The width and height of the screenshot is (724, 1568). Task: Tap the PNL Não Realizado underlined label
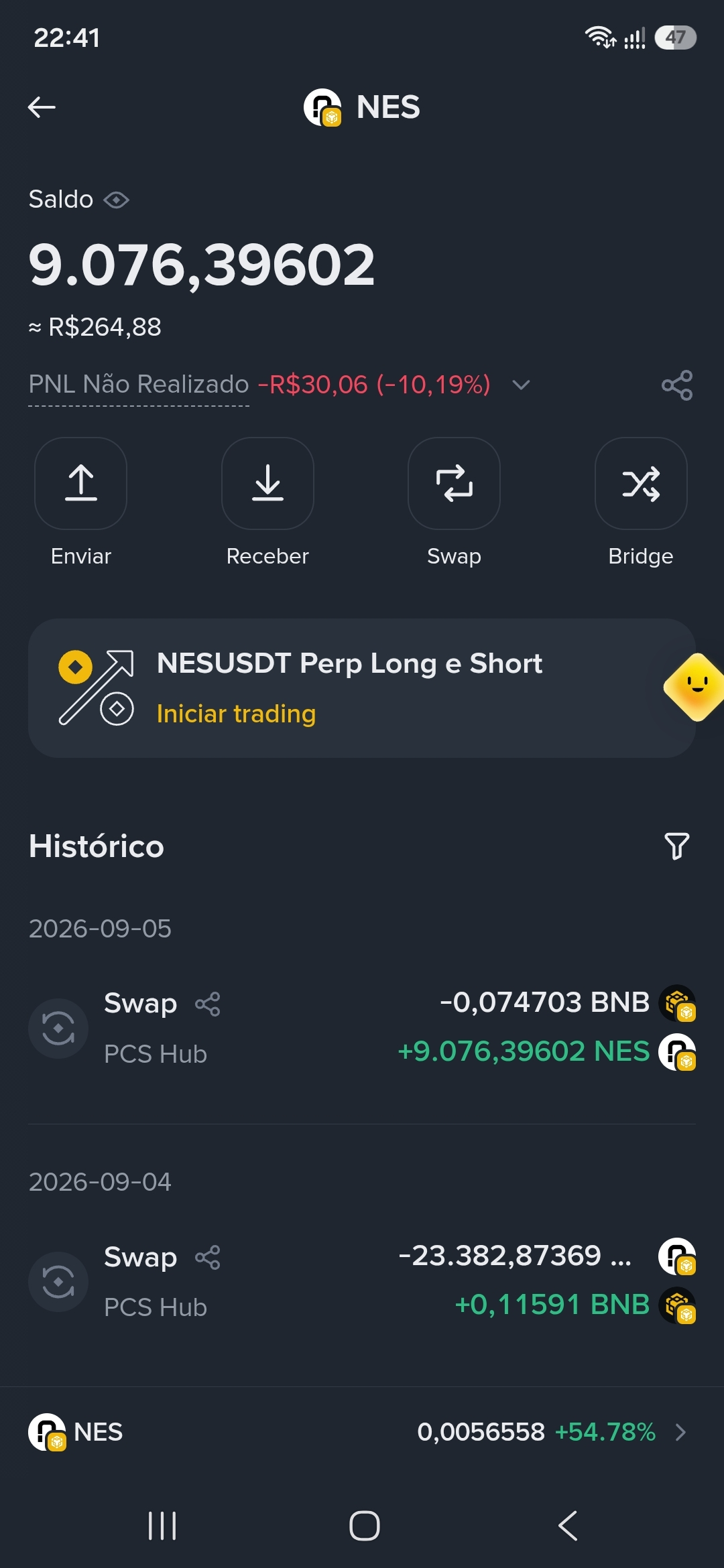(x=139, y=385)
